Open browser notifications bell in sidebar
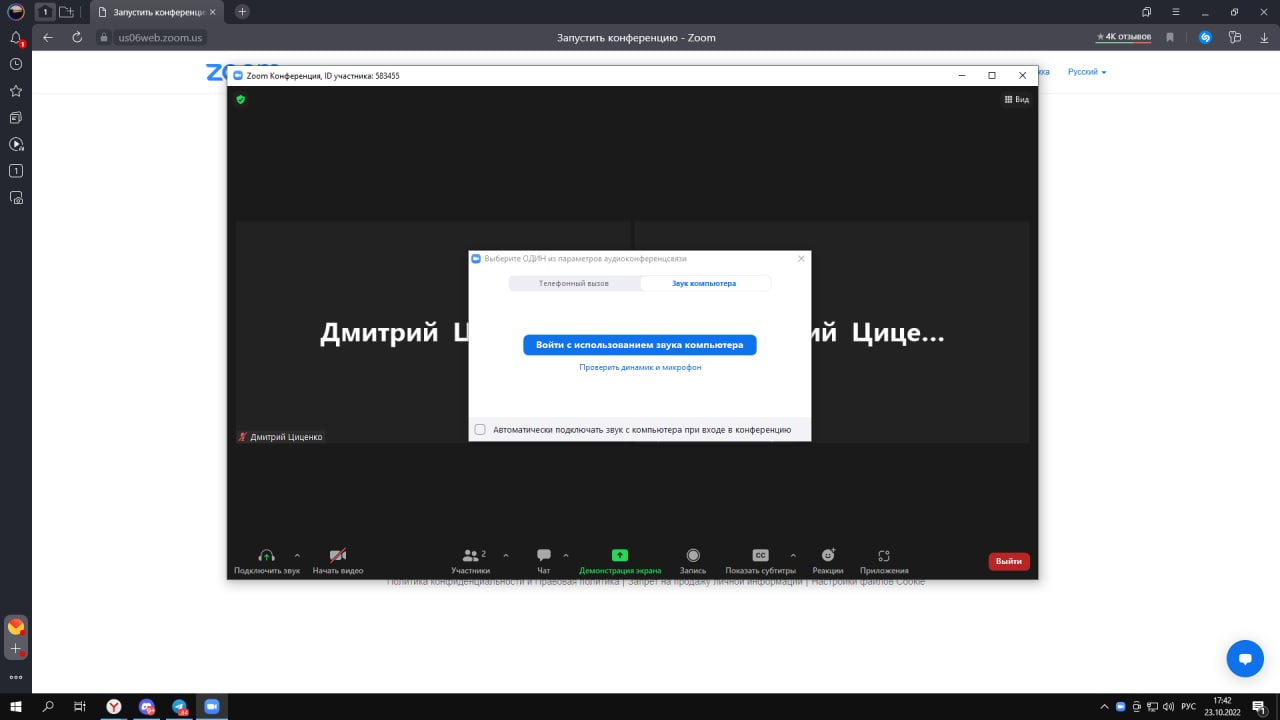Viewport: 1280px width, 720px height. (16, 38)
